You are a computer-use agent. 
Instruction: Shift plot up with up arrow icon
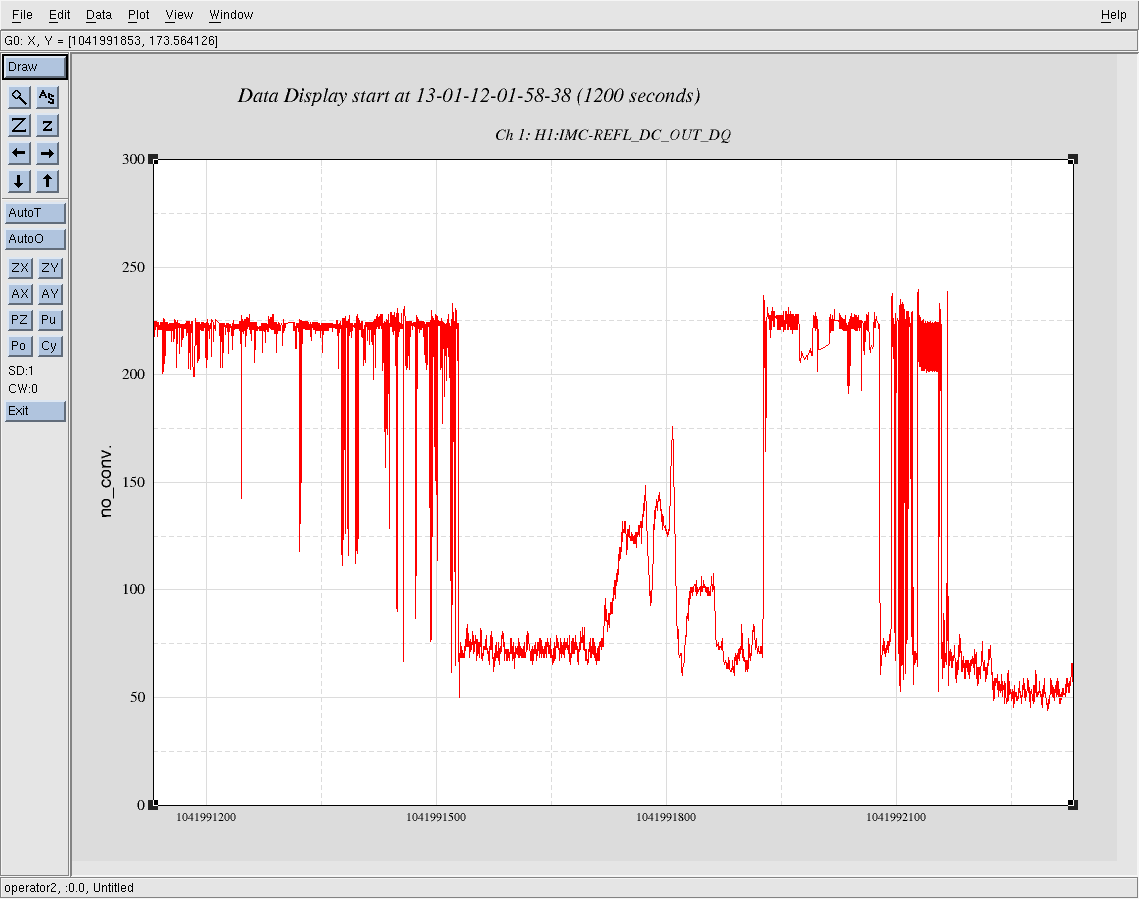tap(47, 181)
